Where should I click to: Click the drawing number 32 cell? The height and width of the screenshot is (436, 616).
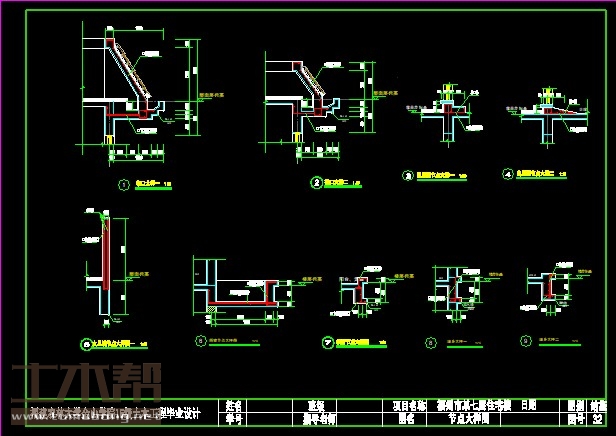597,420
